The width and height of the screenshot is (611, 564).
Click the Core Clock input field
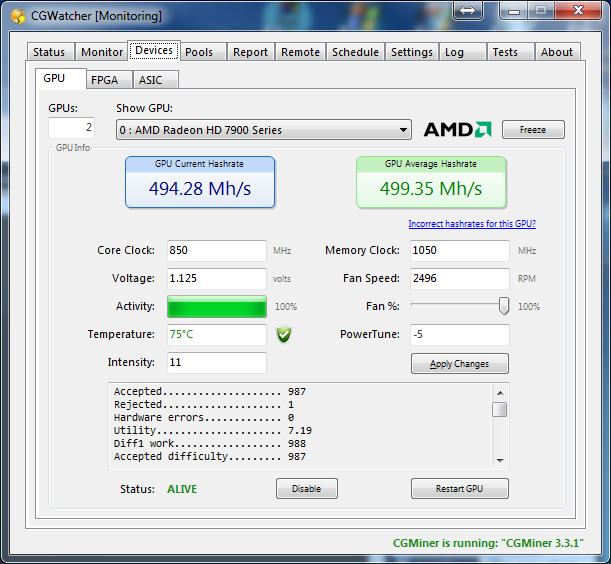pos(217,250)
